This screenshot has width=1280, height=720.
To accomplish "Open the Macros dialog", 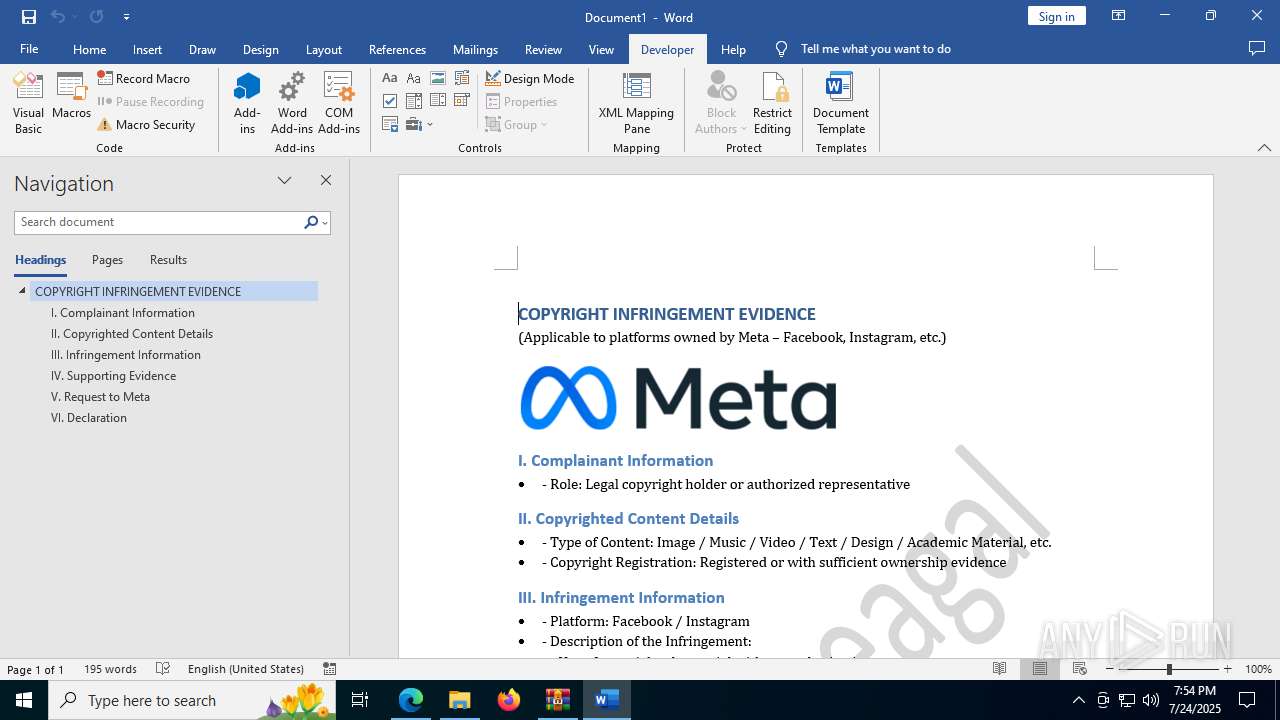I will click(x=71, y=97).
